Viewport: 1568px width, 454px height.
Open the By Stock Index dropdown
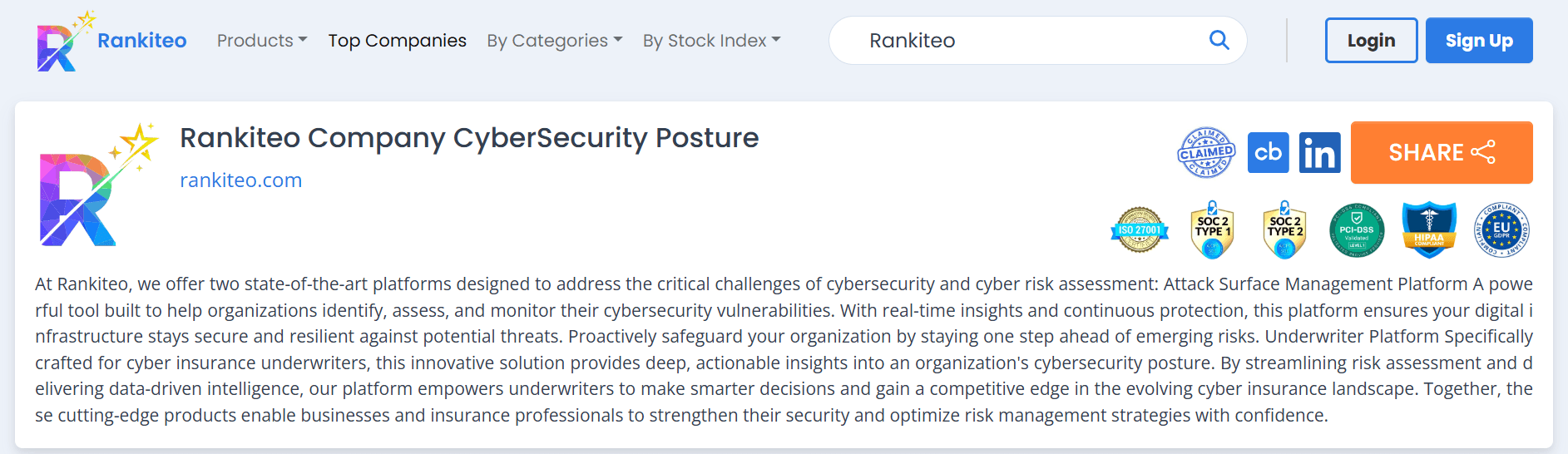(x=711, y=41)
